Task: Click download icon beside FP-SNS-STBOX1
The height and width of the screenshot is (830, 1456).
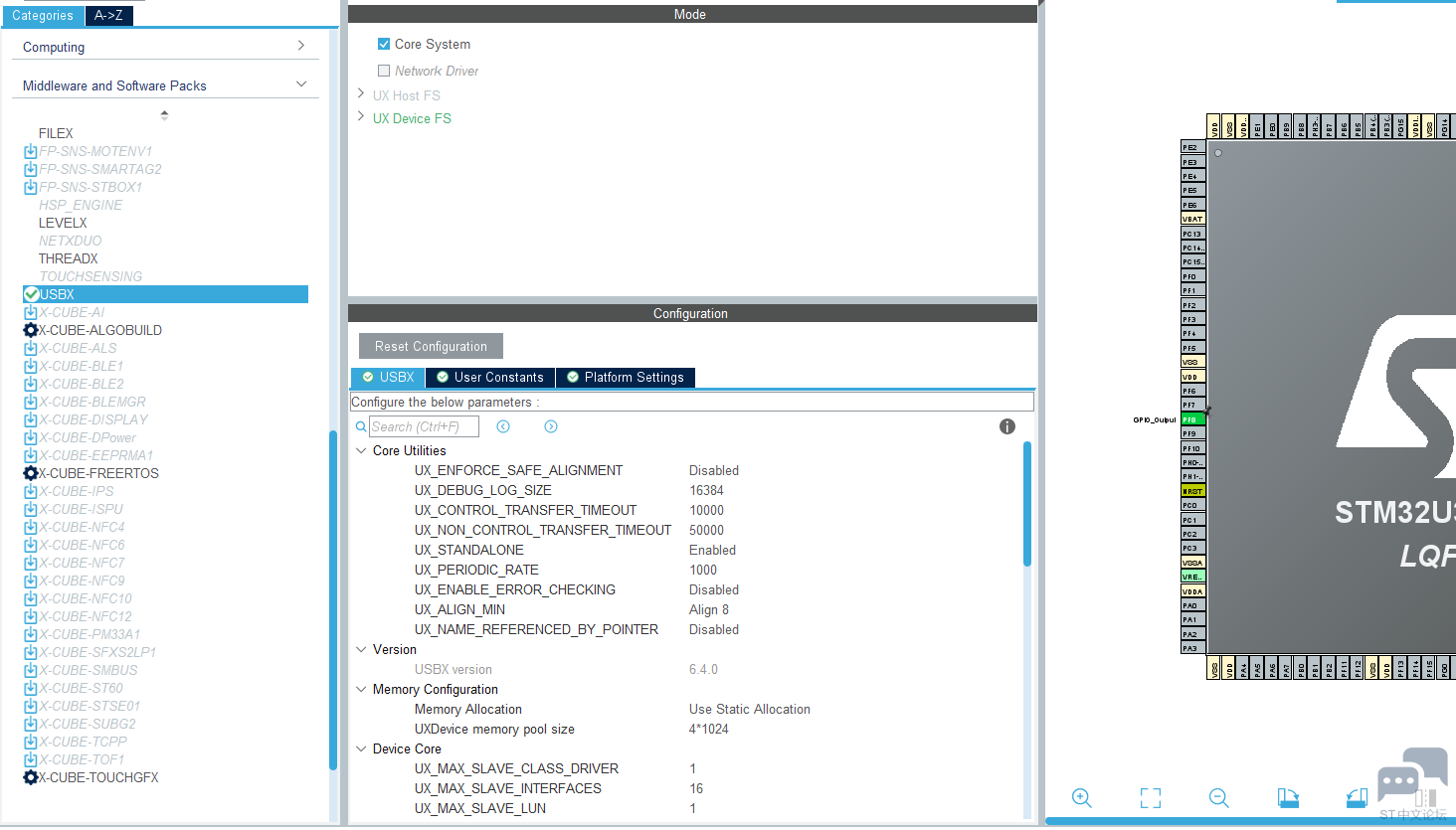Action: pyautogui.click(x=31, y=187)
